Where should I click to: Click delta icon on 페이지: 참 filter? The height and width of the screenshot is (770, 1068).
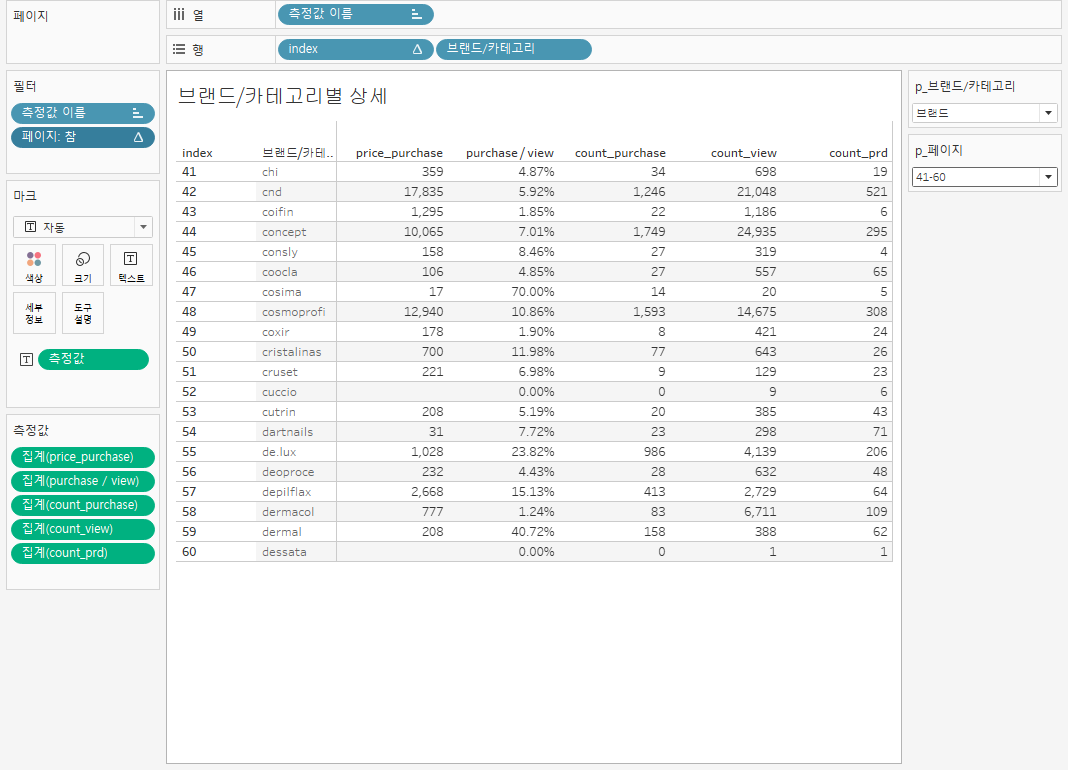point(138,137)
